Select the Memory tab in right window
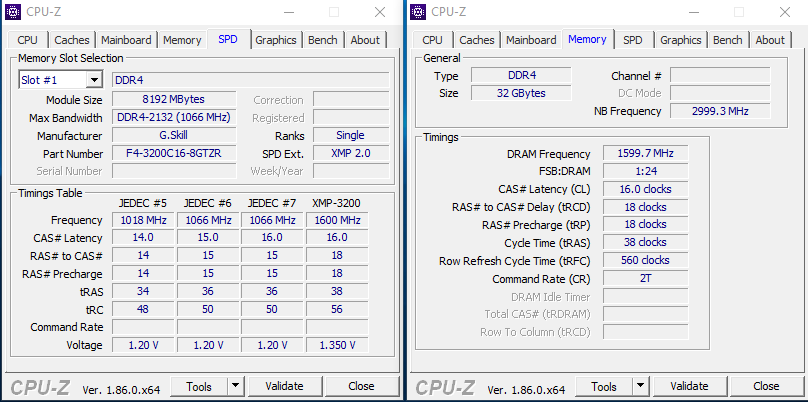This screenshot has height=402, width=808. point(587,39)
